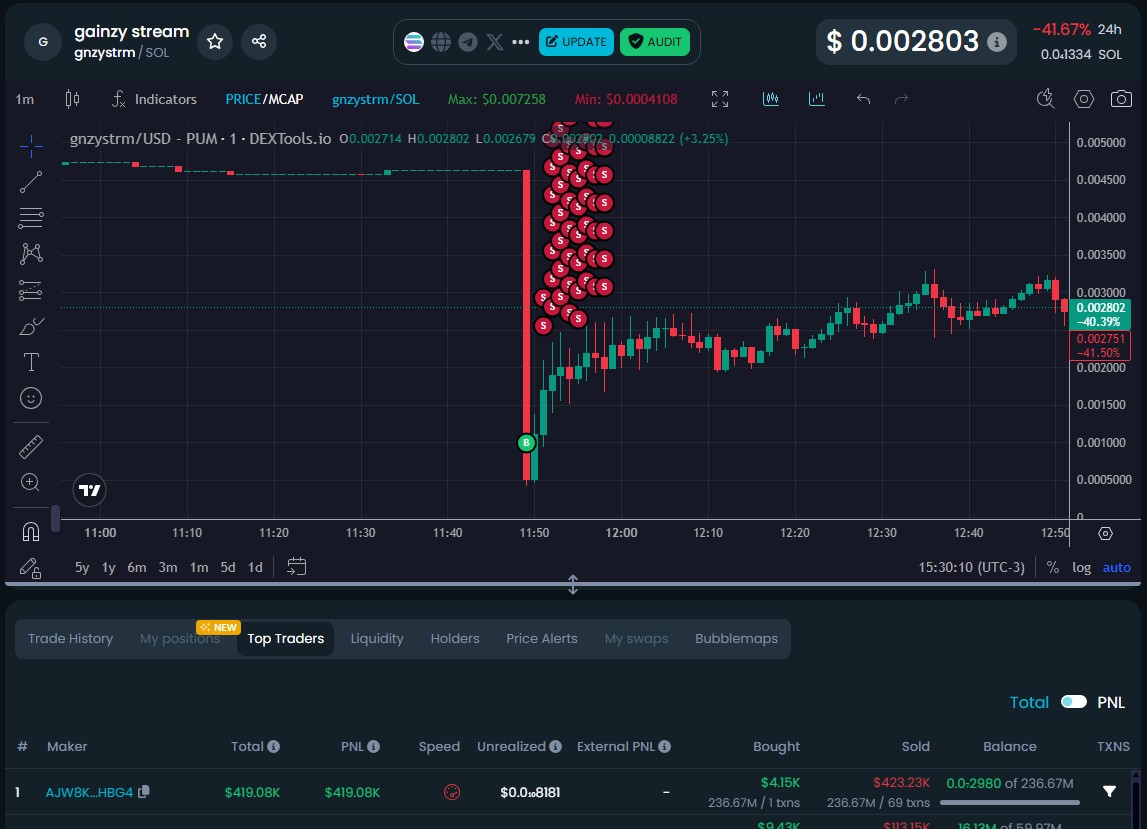
Task: Select the Text annotation tool
Action: click(x=31, y=362)
